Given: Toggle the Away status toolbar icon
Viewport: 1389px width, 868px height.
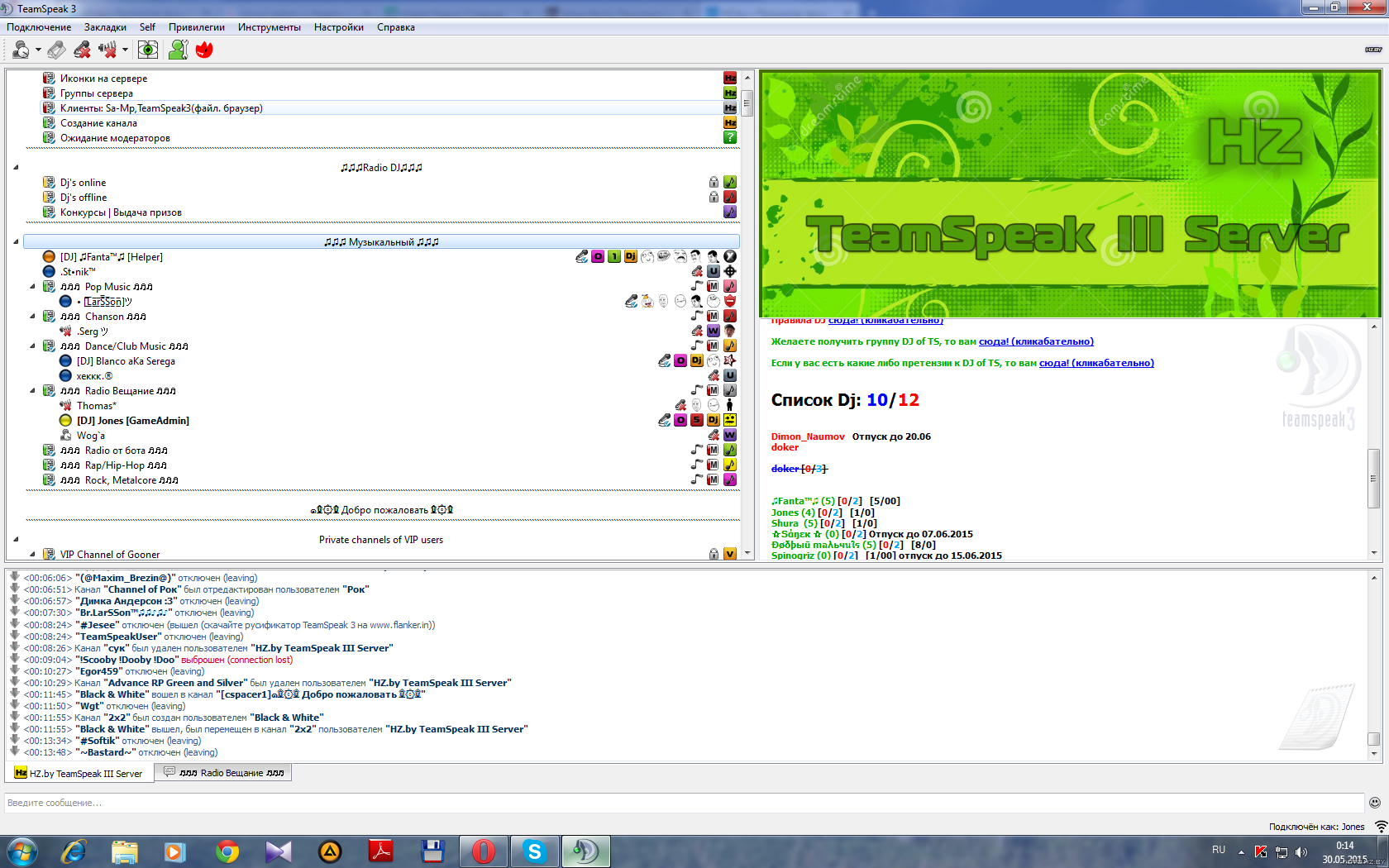Looking at the screenshot, I should pos(21,50).
